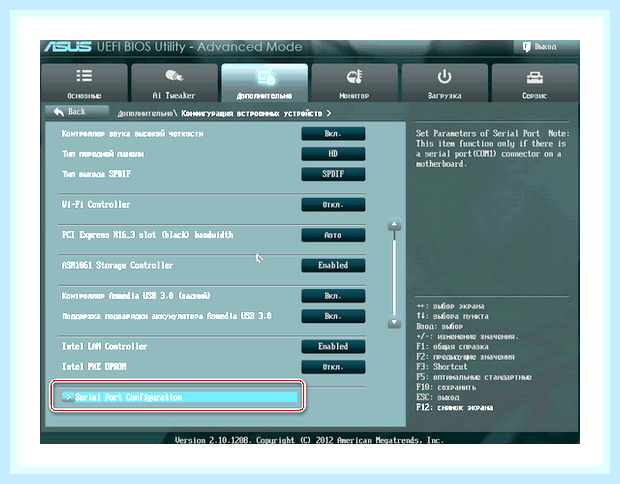Click the Back button
620x484 pixels.
tap(77, 112)
